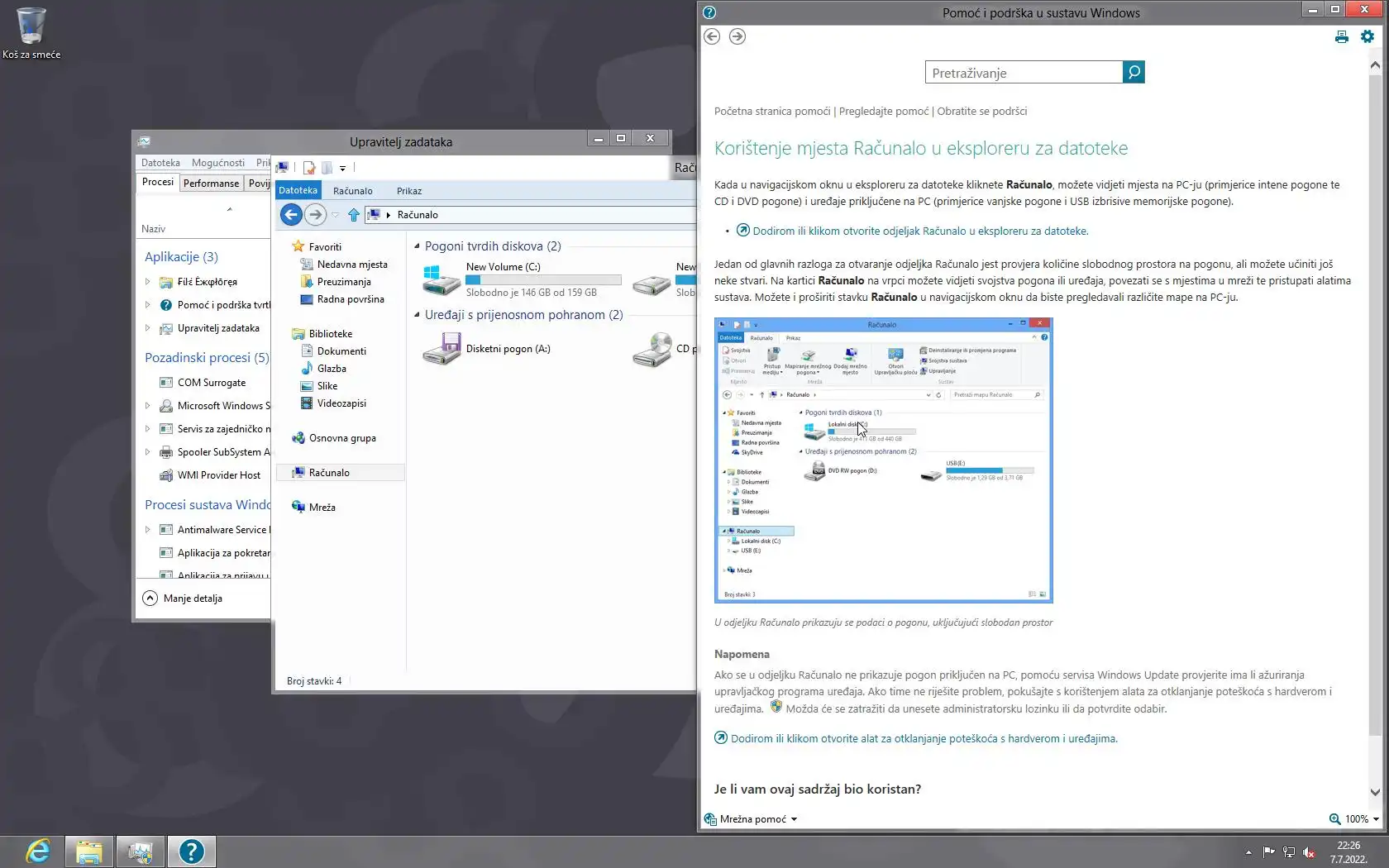Click Manje detalja in Task Manager
Screen dimensions: 1389x868
pos(183,599)
